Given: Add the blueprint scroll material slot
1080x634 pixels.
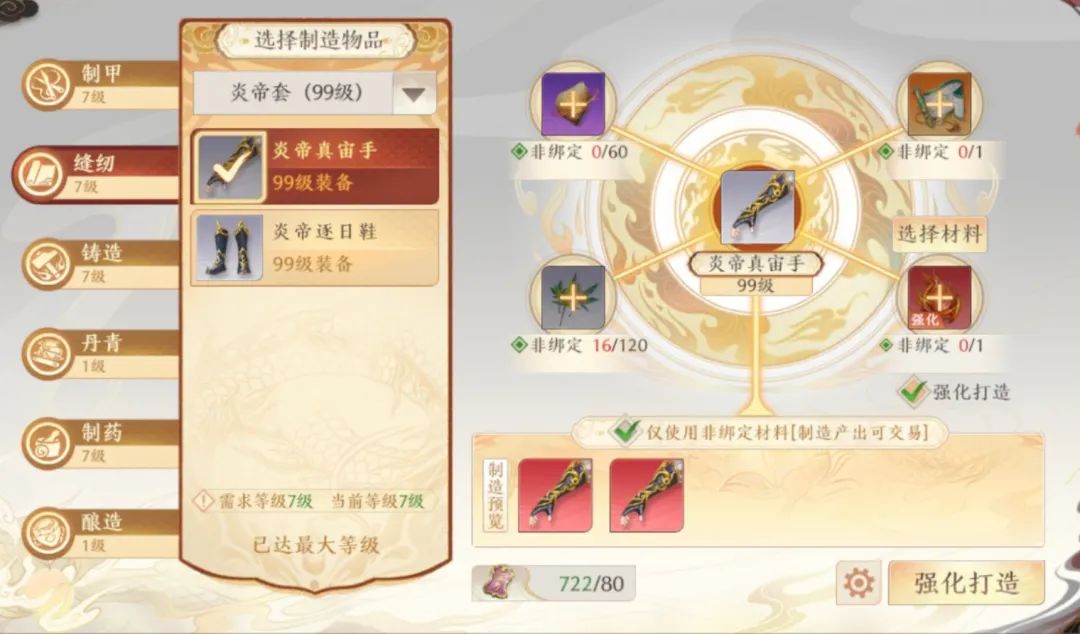Looking at the screenshot, I should pyautogui.click(x=939, y=104).
